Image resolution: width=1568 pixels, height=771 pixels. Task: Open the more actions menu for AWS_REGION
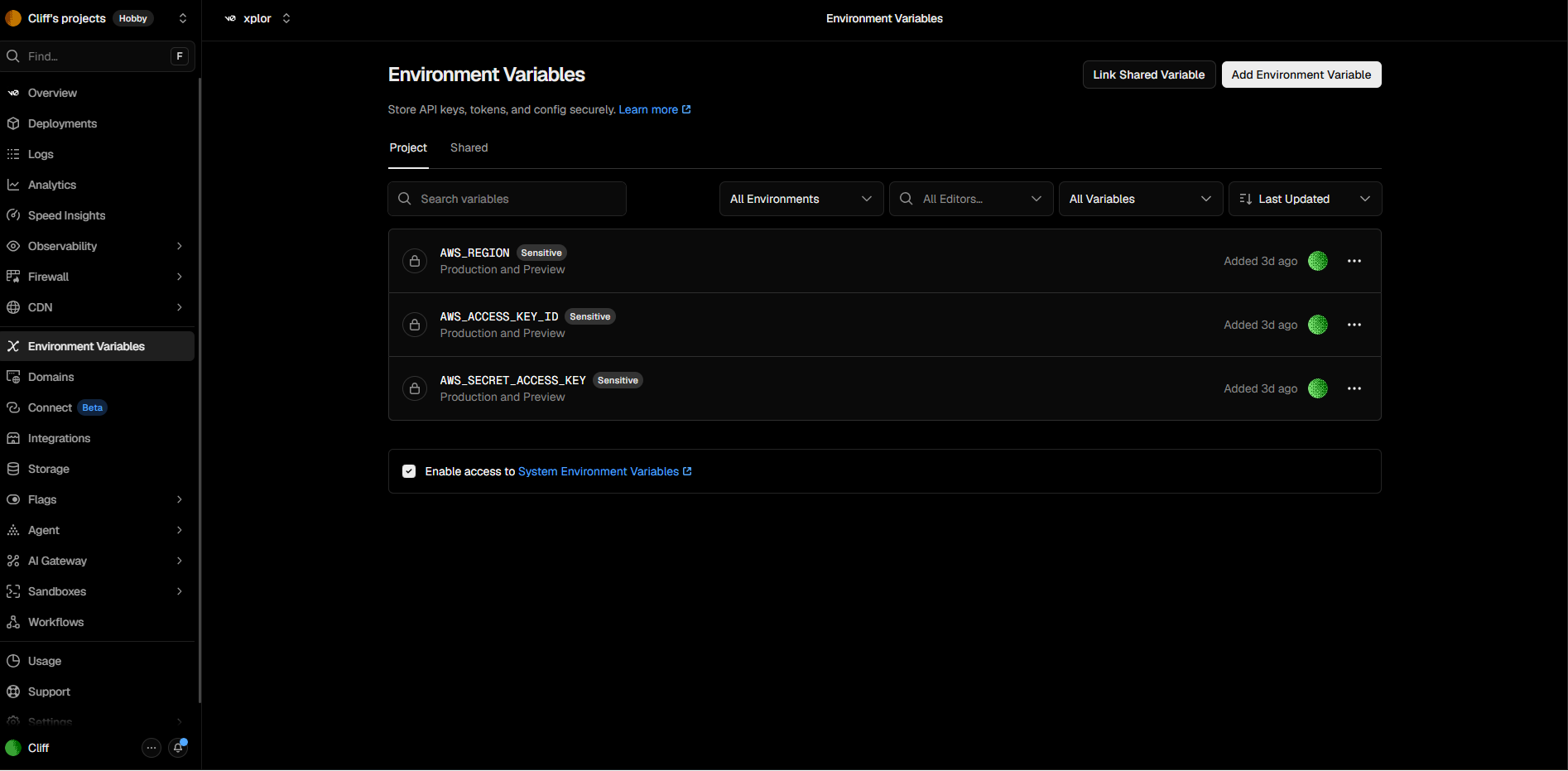(1354, 261)
